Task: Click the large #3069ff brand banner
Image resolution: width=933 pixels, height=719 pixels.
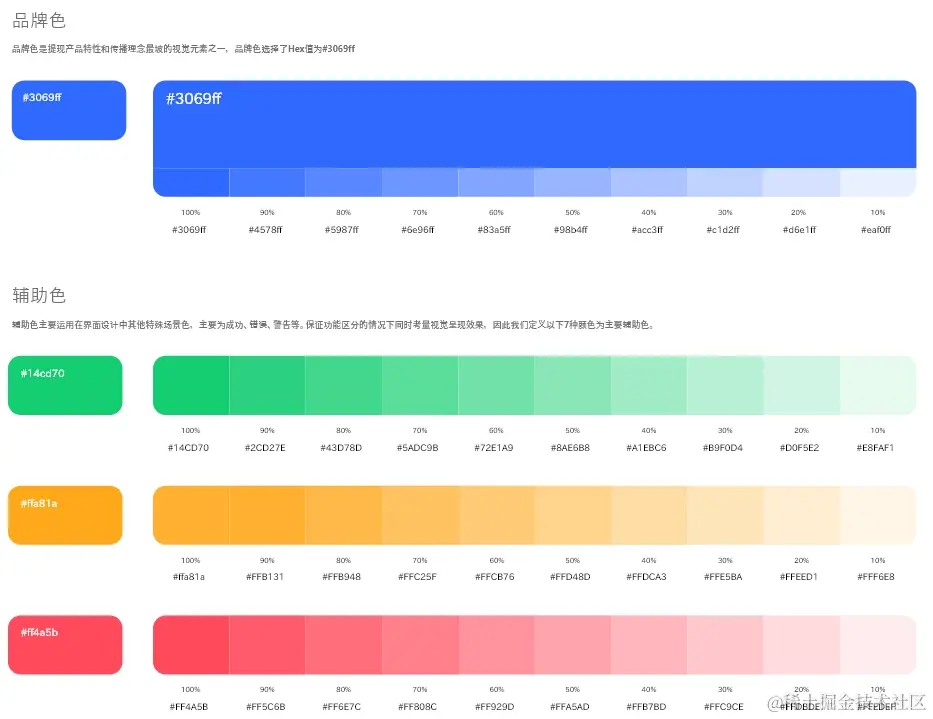Action: click(x=534, y=124)
